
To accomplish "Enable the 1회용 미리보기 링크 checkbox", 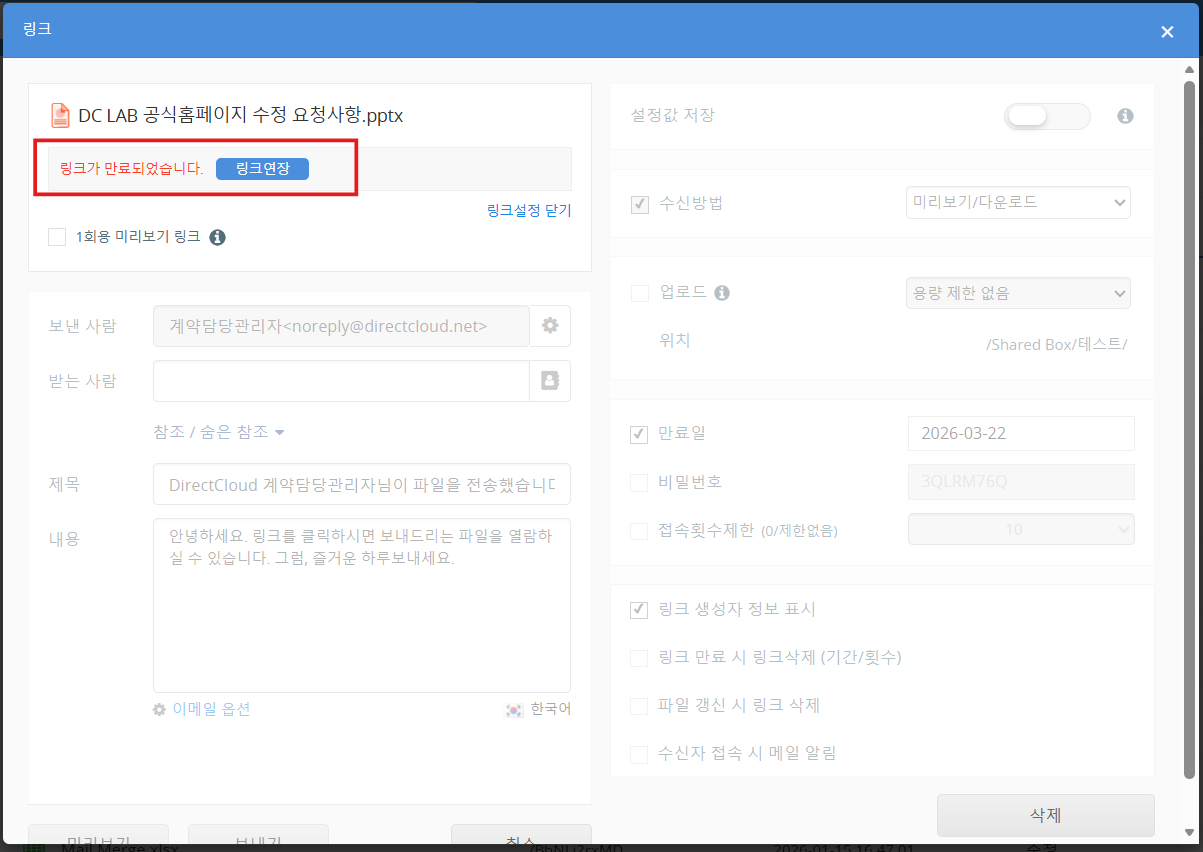I will coord(57,237).
